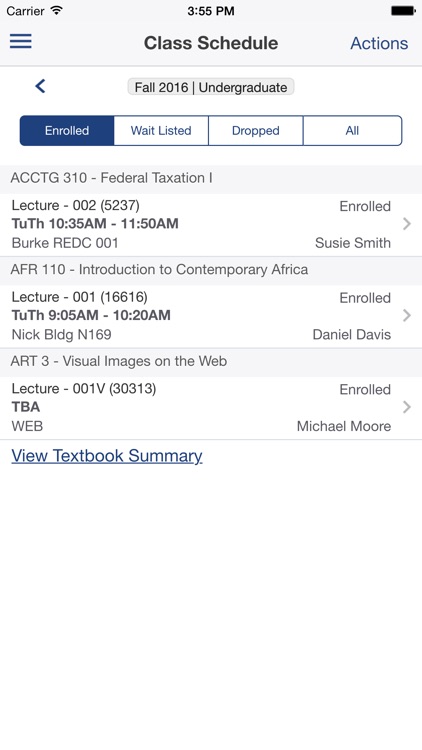Open View Textbook Summary link
422x750 pixels.
pyautogui.click(x=107, y=455)
